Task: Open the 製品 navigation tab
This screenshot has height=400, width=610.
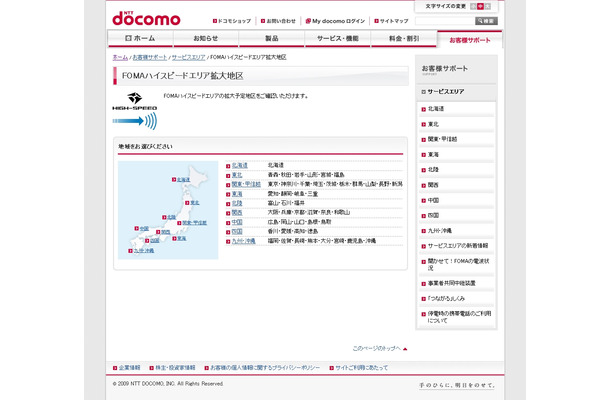Action: coord(272,39)
